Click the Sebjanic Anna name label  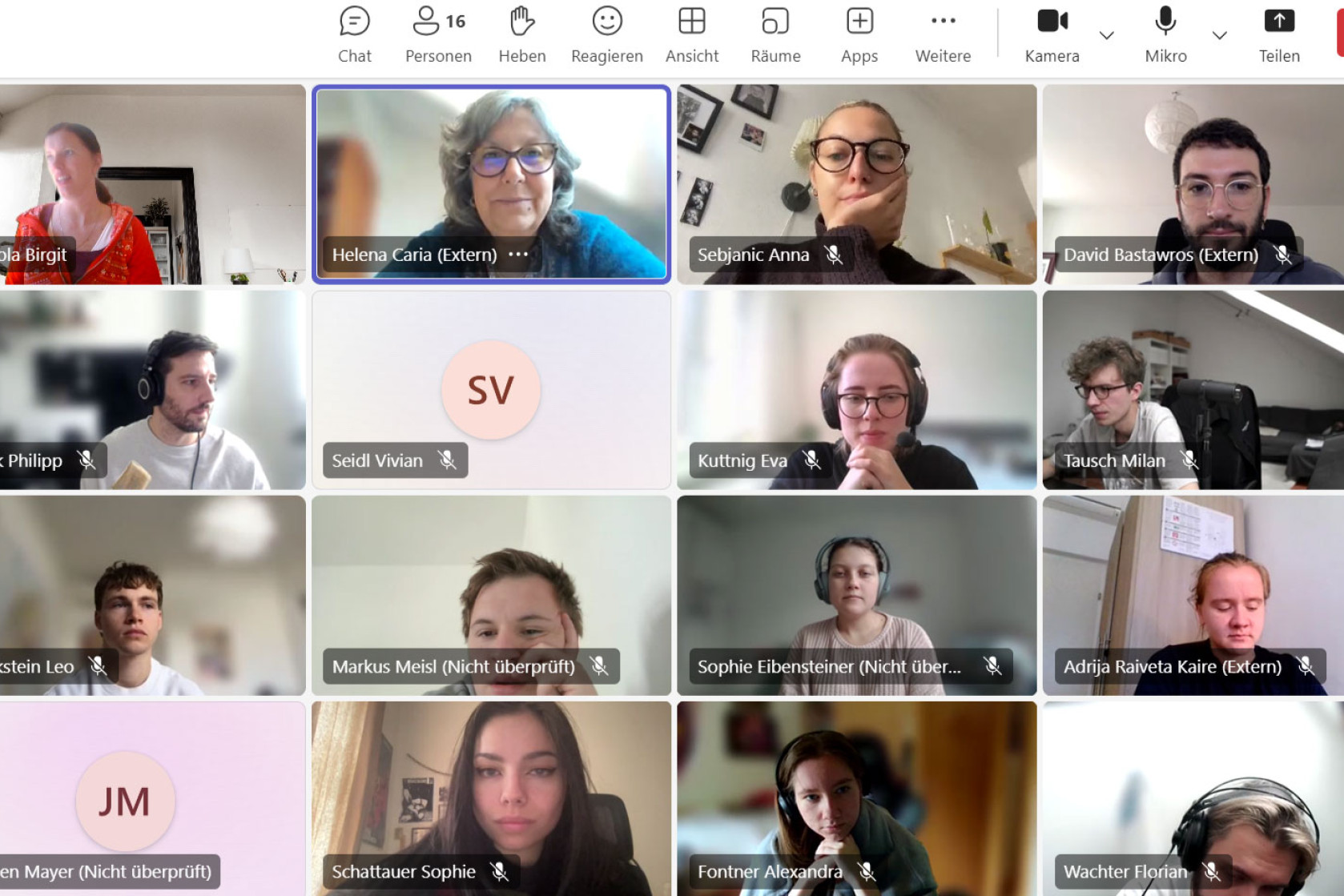753,255
